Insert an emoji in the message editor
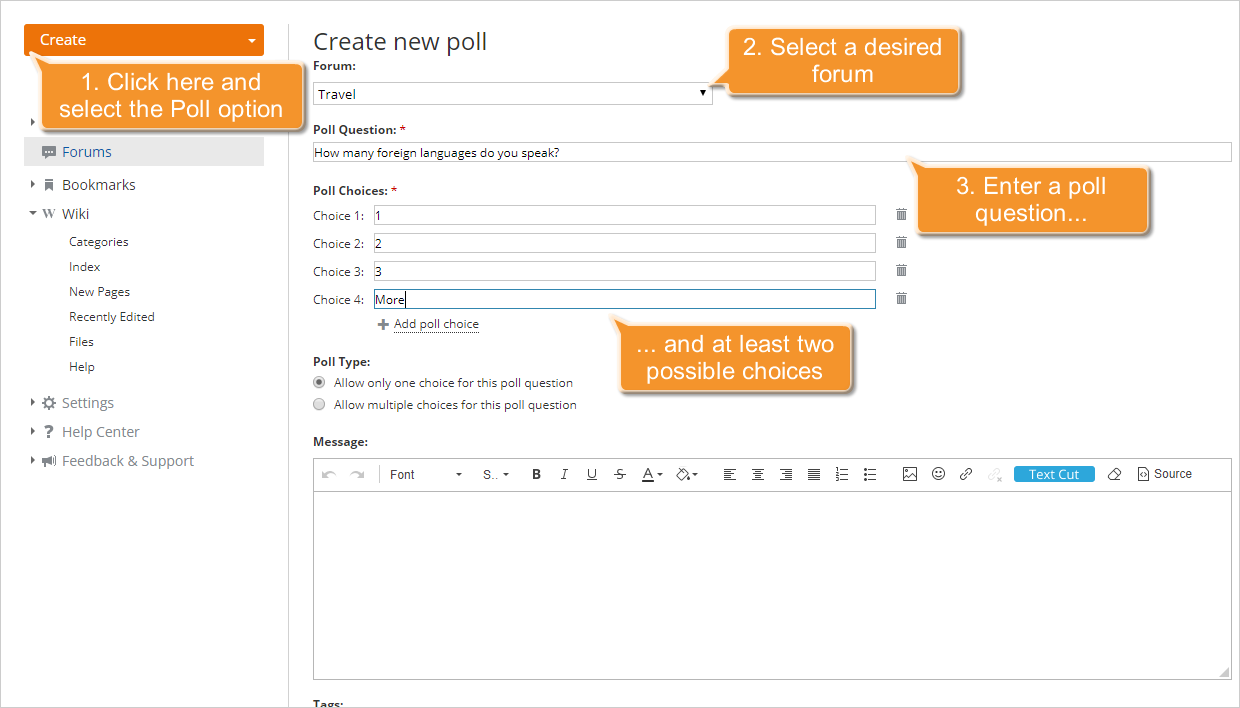The height and width of the screenshot is (708, 1240). point(938,473)
